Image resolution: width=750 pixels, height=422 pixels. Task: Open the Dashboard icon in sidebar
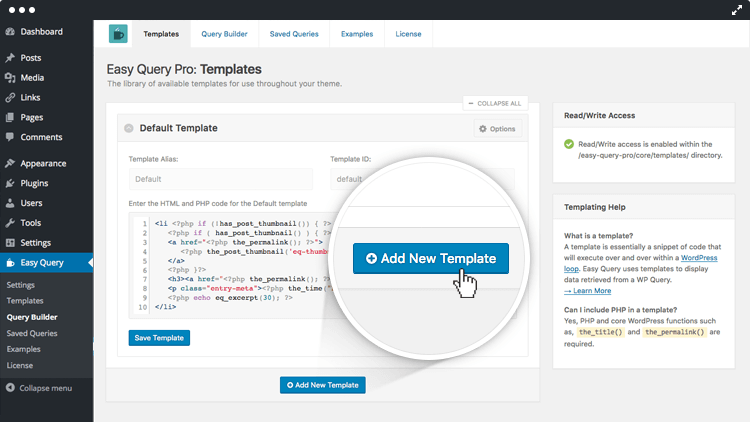pyautogui.click(x=10, y=32)
